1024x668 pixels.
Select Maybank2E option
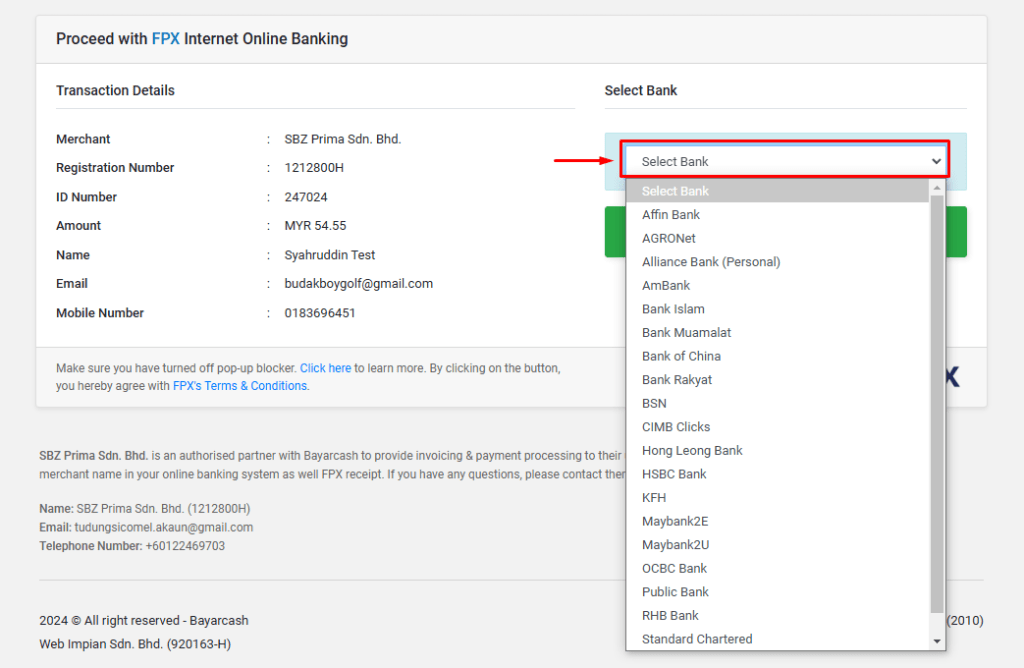(777, 521)
